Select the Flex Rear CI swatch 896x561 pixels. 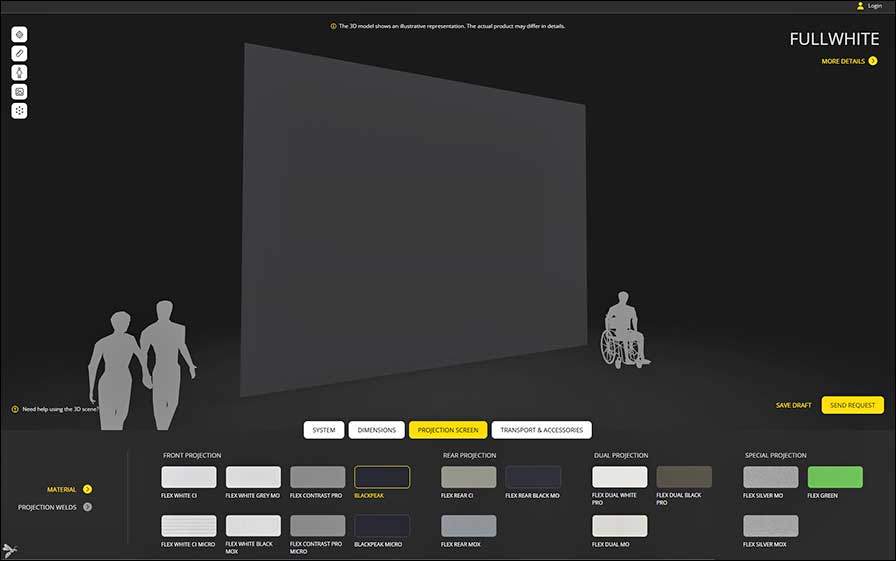[x=469, y=477]
